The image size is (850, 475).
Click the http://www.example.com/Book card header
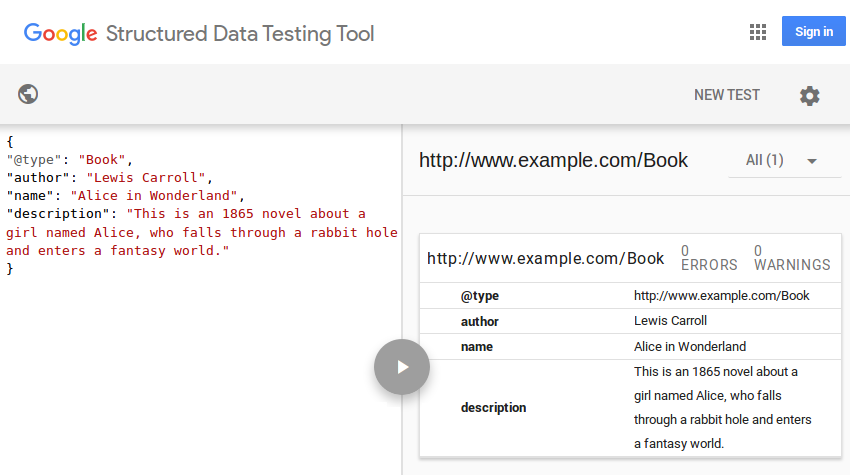click(x=545, y=259)
